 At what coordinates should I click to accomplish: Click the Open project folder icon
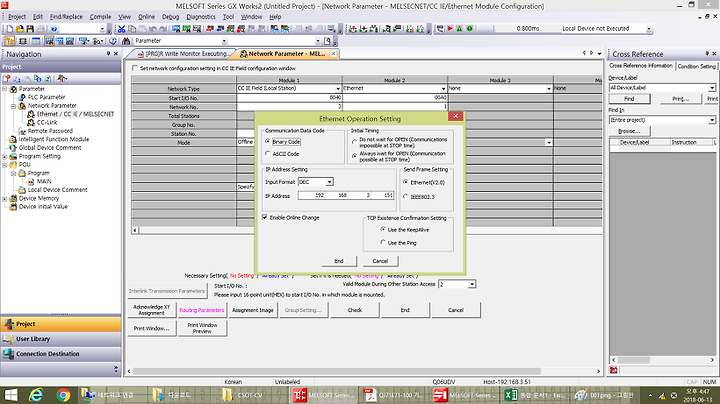tap(20, 29)
